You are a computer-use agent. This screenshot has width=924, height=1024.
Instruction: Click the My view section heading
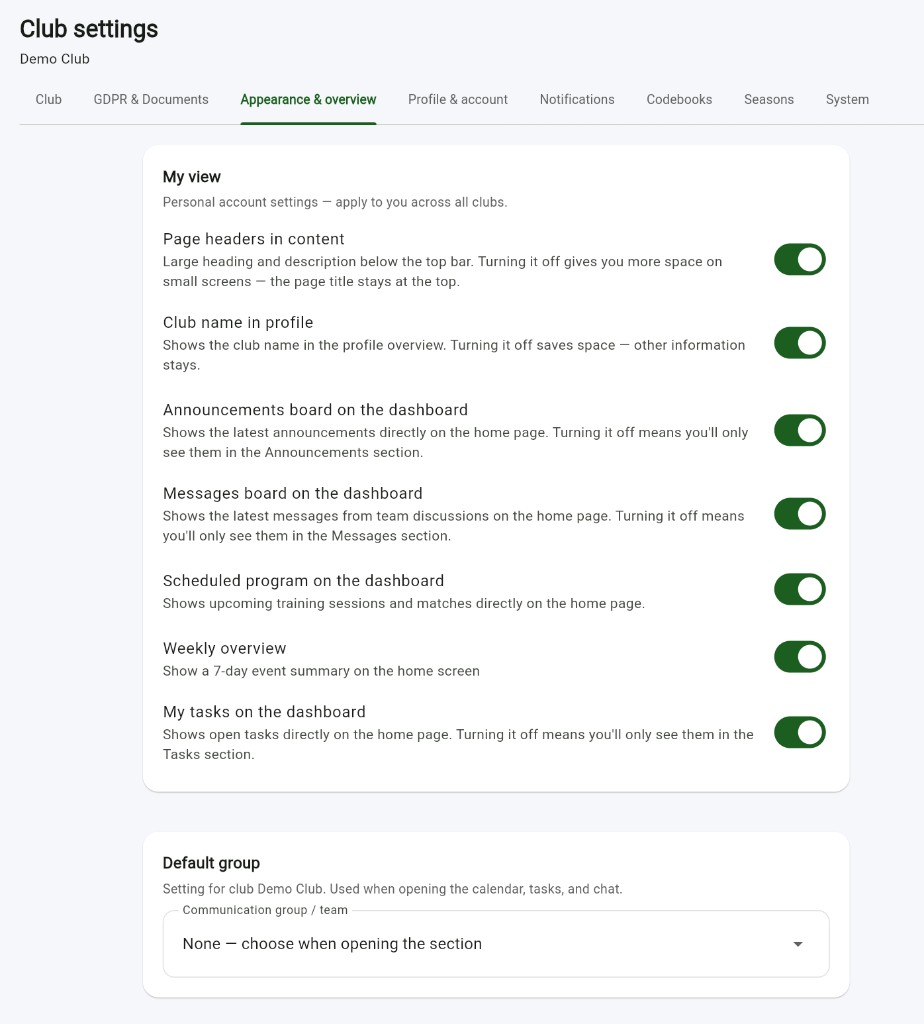191,177
